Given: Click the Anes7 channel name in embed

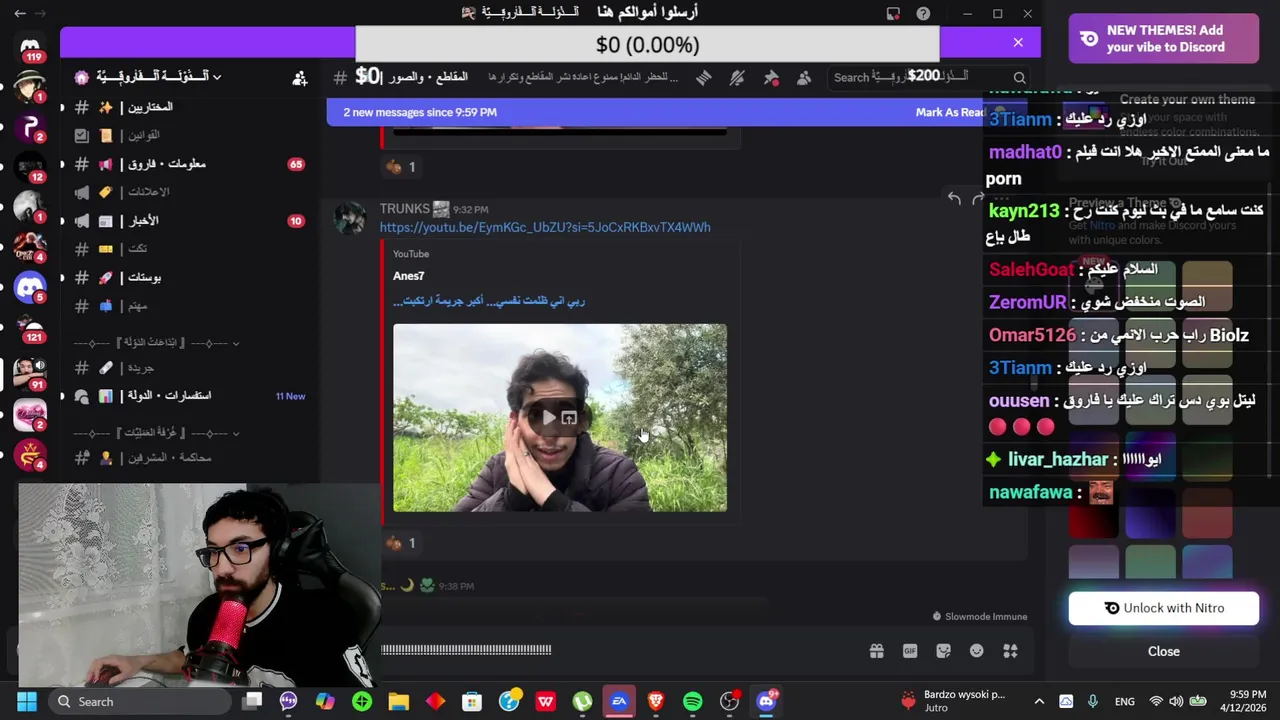Looking at the screenshot, I should [408, 276].
